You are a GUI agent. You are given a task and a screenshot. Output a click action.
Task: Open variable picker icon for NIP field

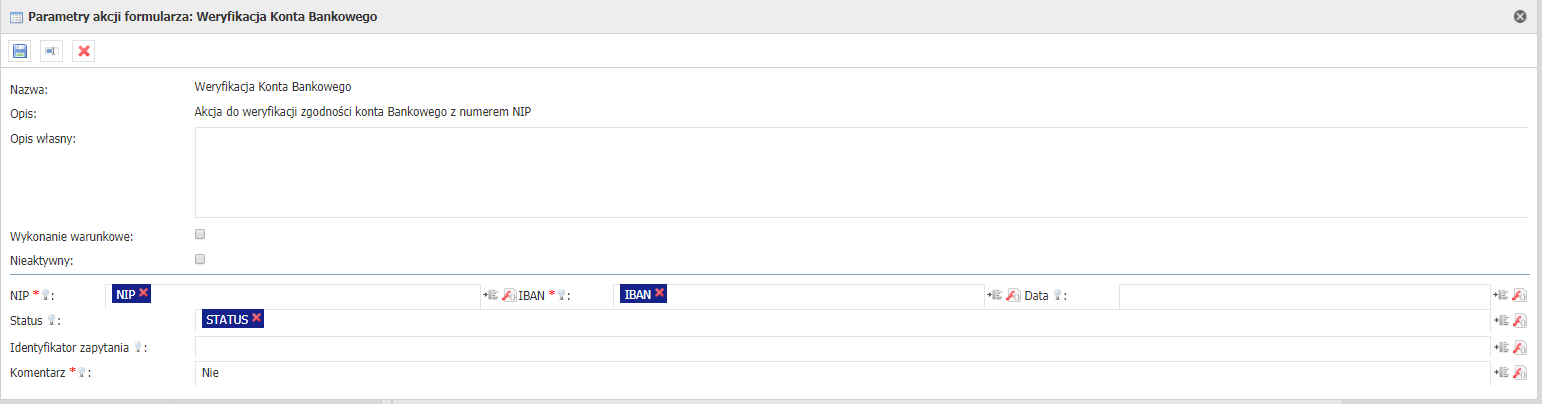[491, 295]
